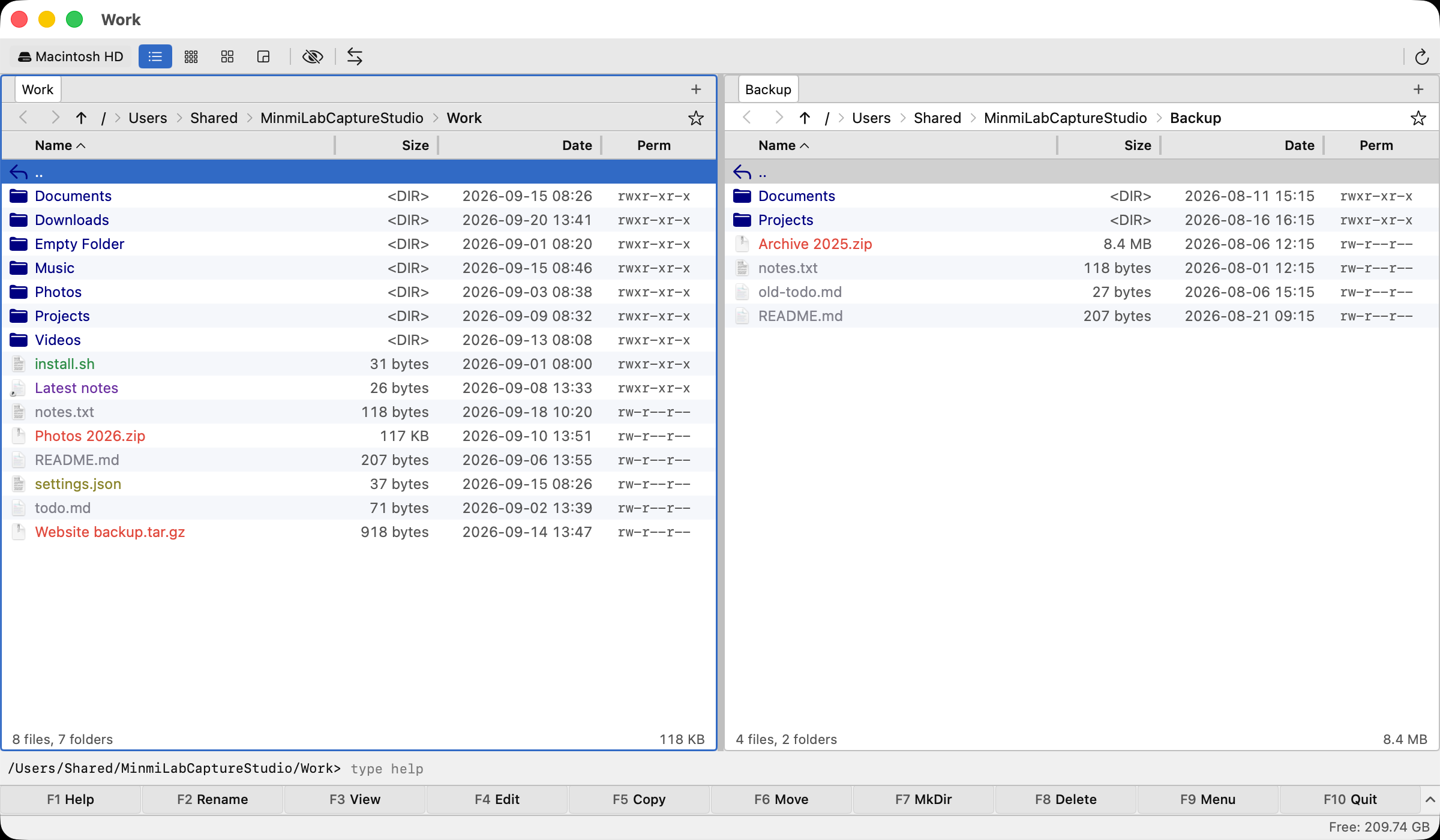
Task: Swap the left and right panels
Action: coord(355,56)
